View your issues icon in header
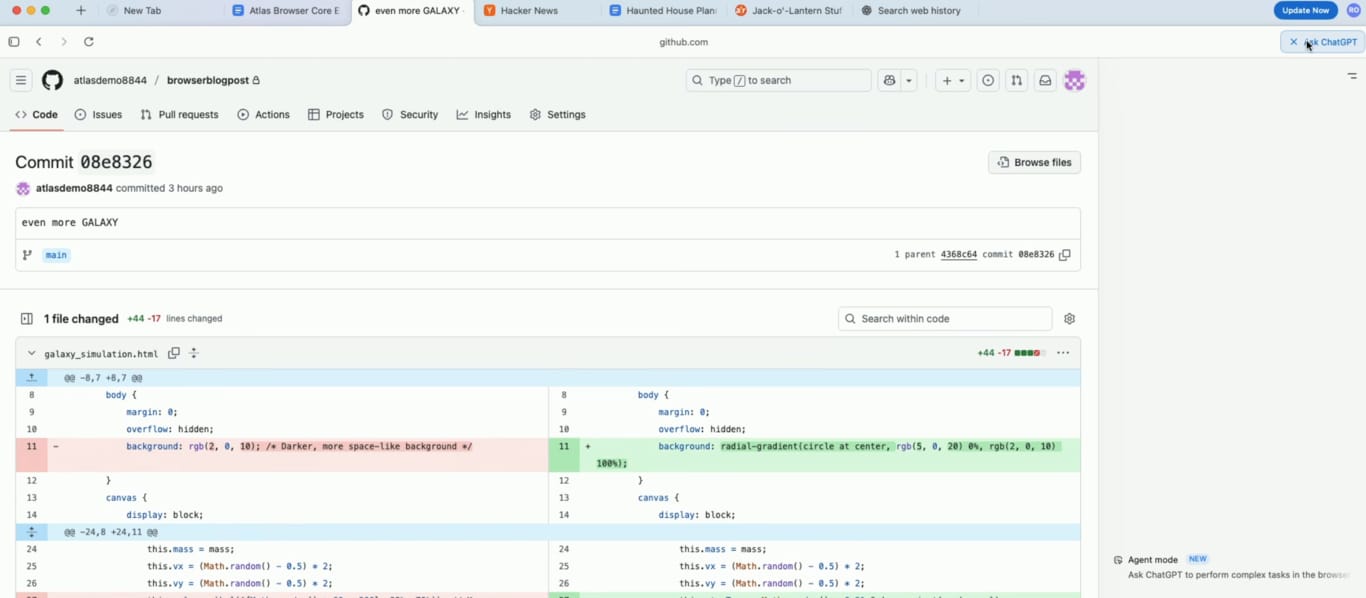The height and width of the screenshot is (598, 1366). (x=988, y=81)
